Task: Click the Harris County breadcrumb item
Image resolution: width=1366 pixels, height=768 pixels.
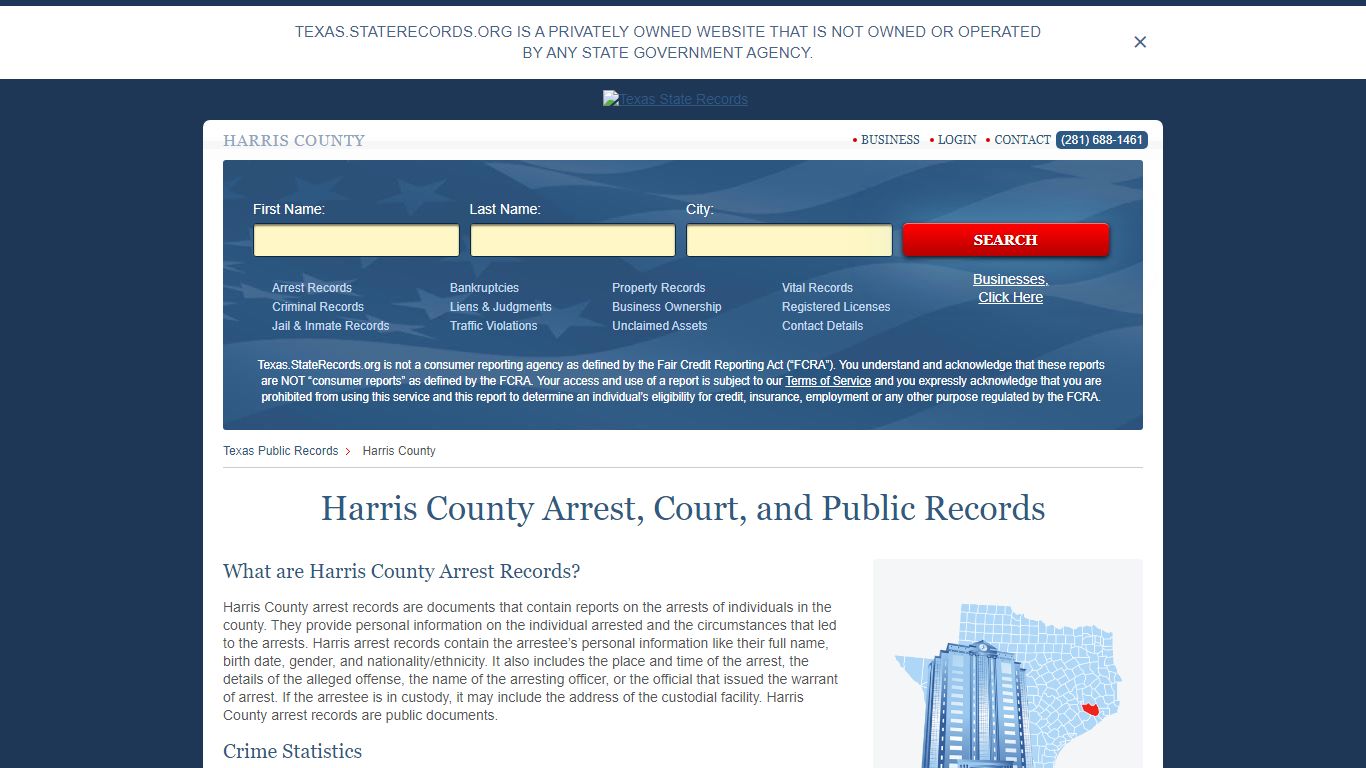Action: pos(399,451)
